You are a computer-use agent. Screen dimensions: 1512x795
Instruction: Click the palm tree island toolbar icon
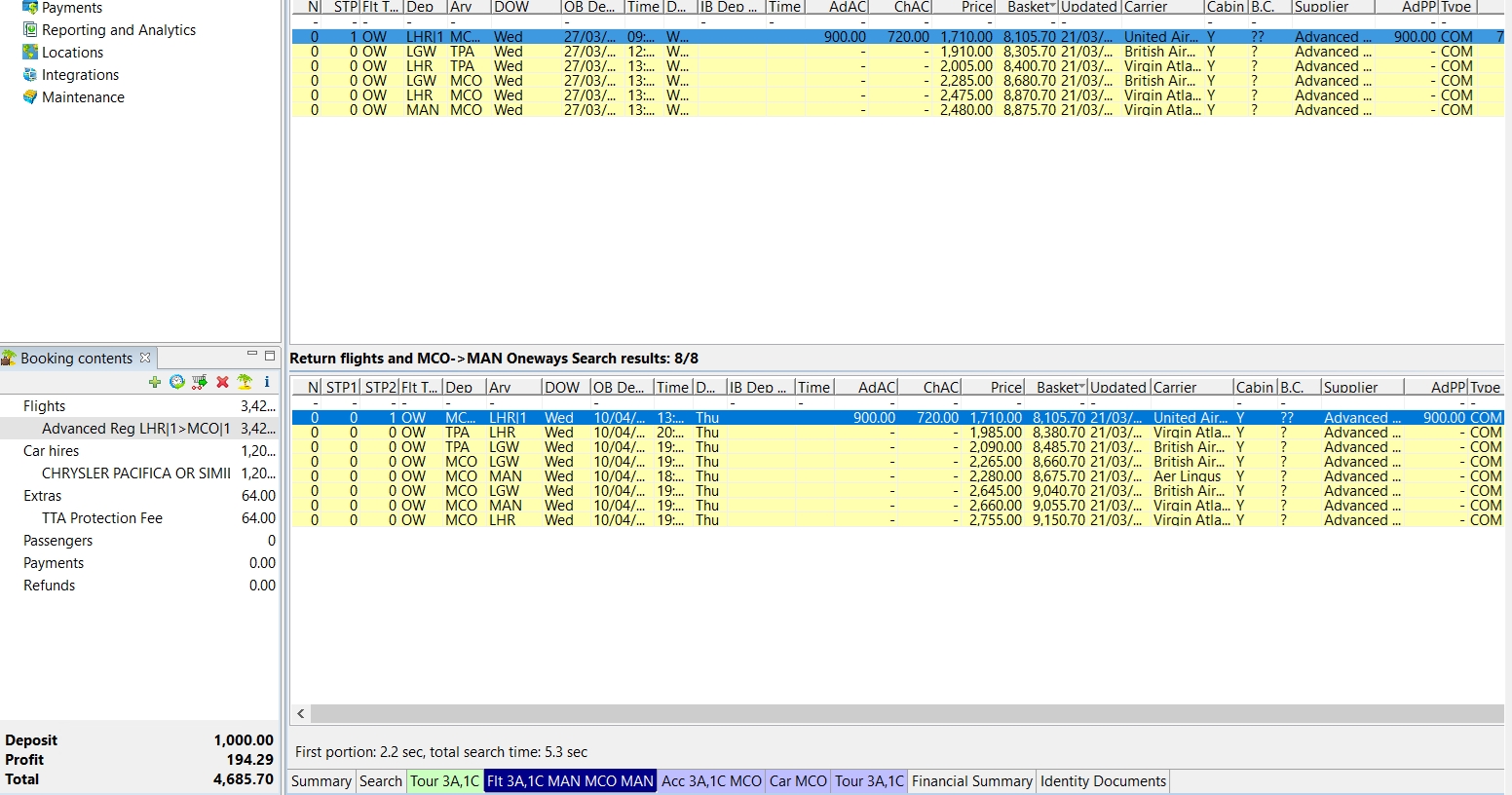coord(245,382)
